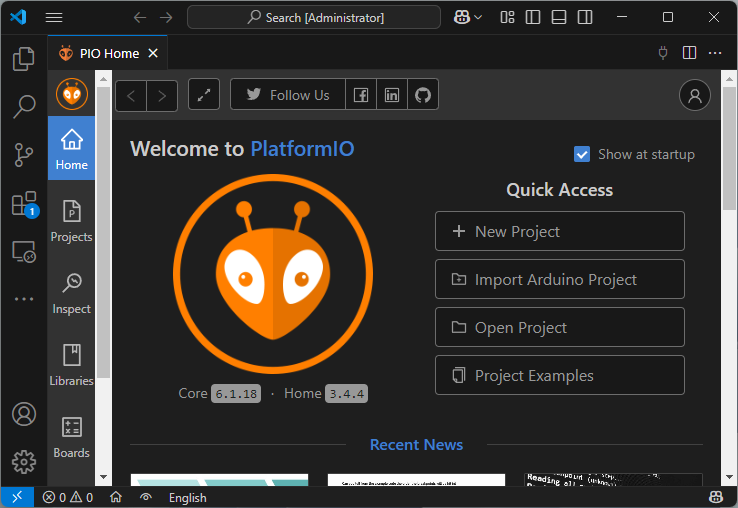This screenshot has width=738, height=508.
Task: Open the PIO account profile icon
Action: pyautogui.click(x=695, y=95)
